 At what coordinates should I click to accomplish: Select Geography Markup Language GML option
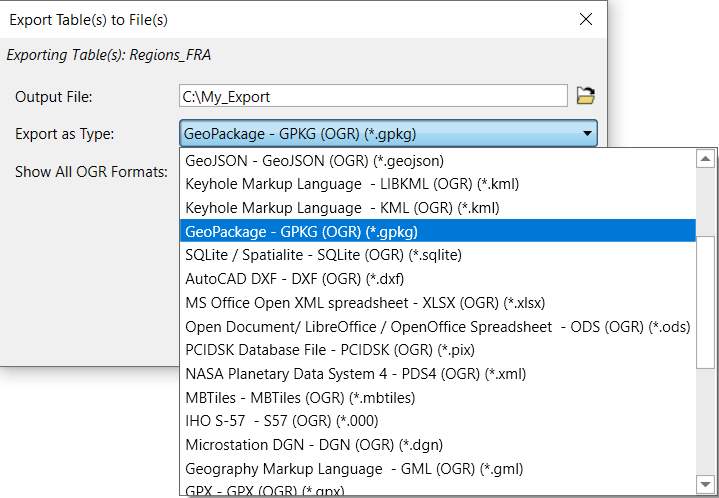[x=438, y=469]
